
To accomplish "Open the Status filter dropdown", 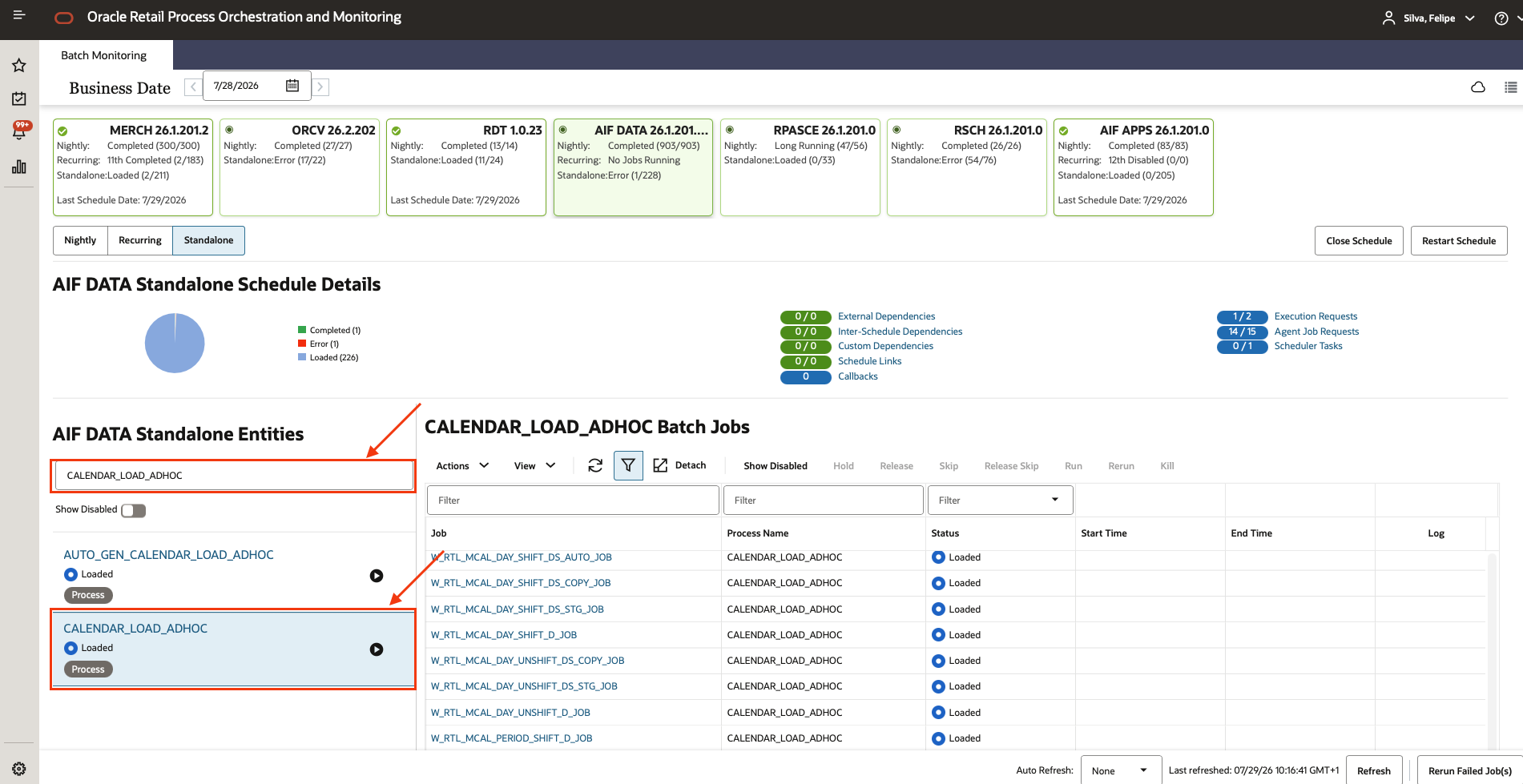I will click(1000, 501).
